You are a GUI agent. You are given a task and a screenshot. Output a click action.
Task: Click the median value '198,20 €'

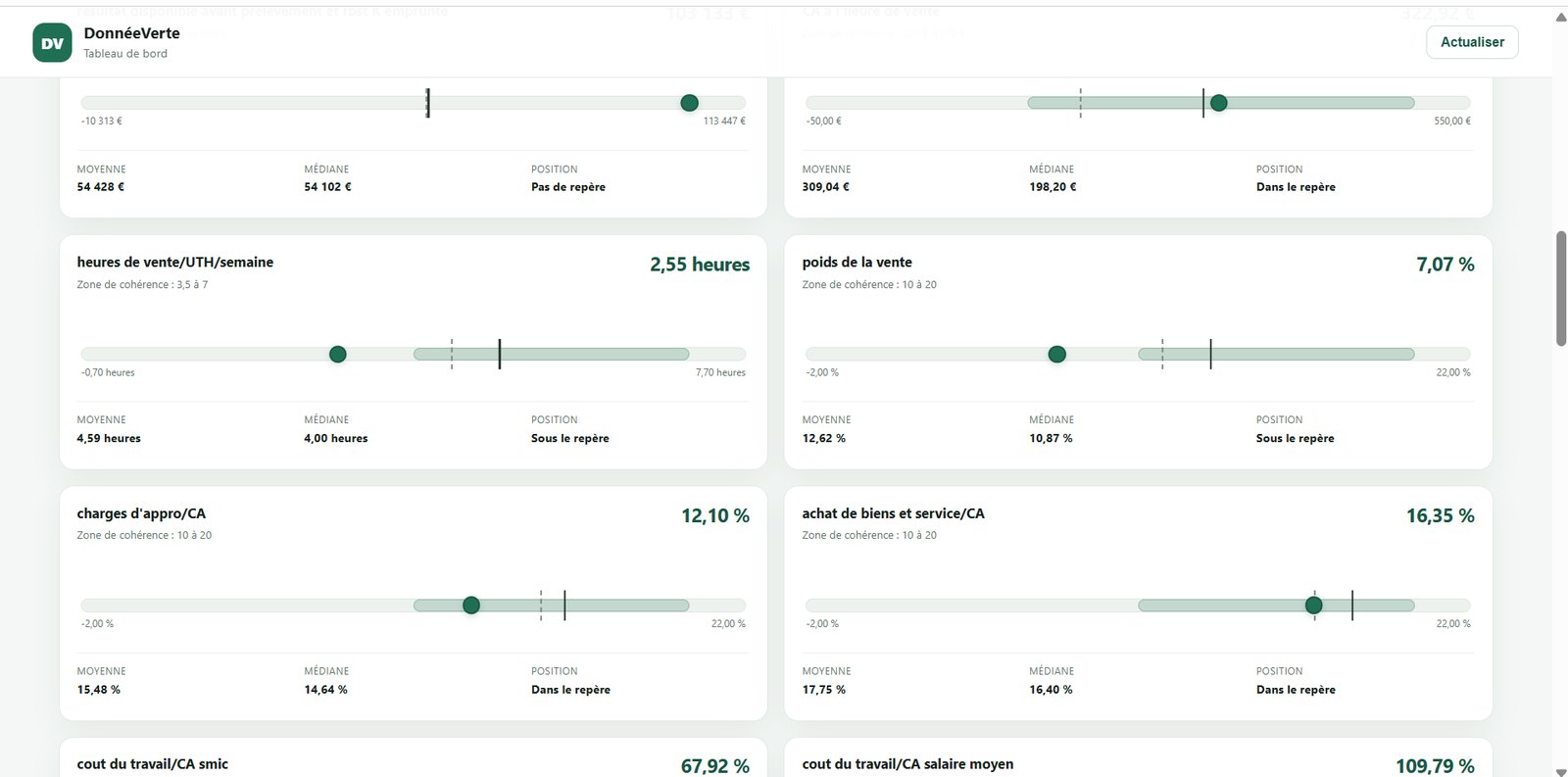pyautogui.click(x=1053, y=187)
